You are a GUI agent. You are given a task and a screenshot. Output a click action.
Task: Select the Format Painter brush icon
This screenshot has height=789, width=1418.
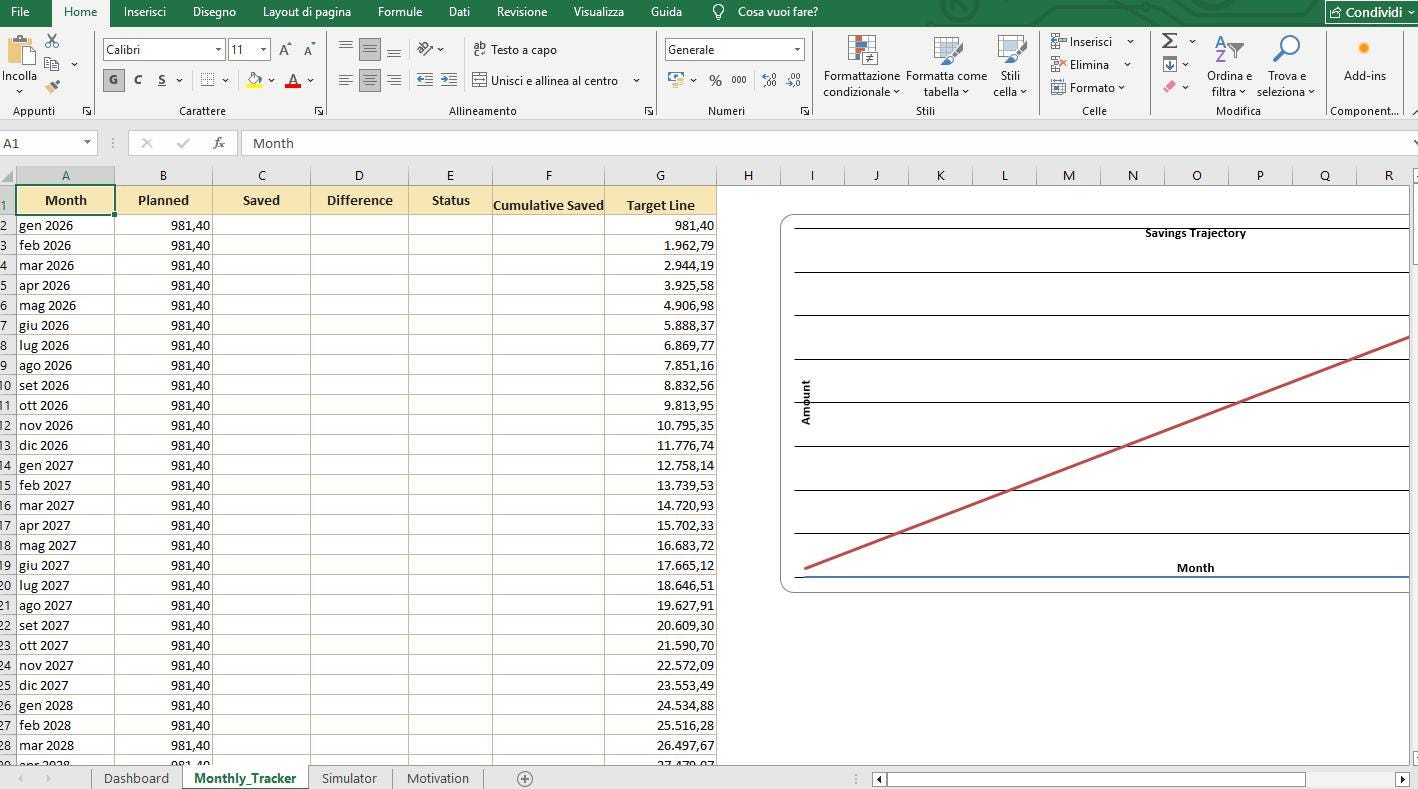click(x=52, y=87)
